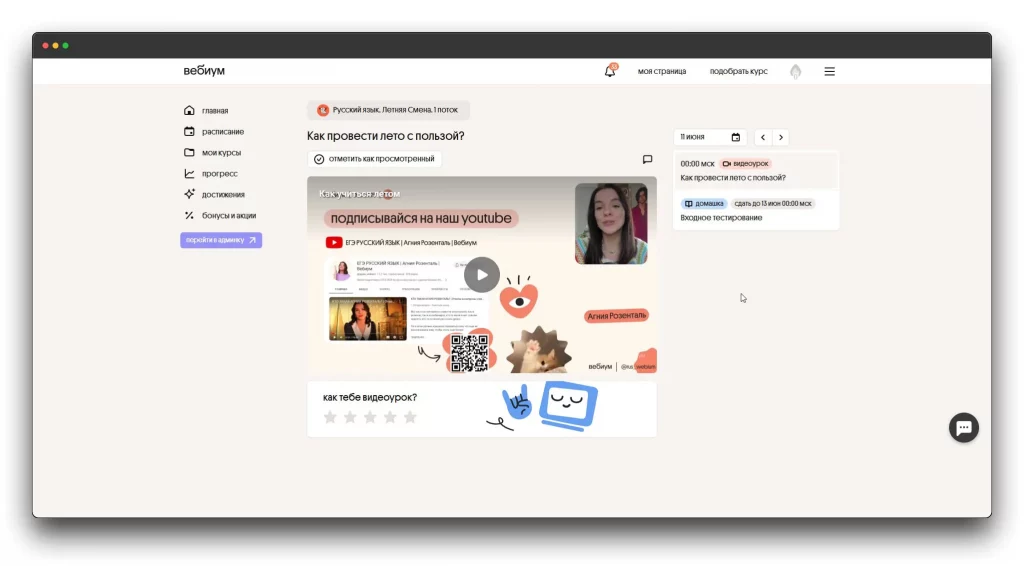
Task: Go to главная in sidebar
Action: pyautogui.click(x=206, y=110)
